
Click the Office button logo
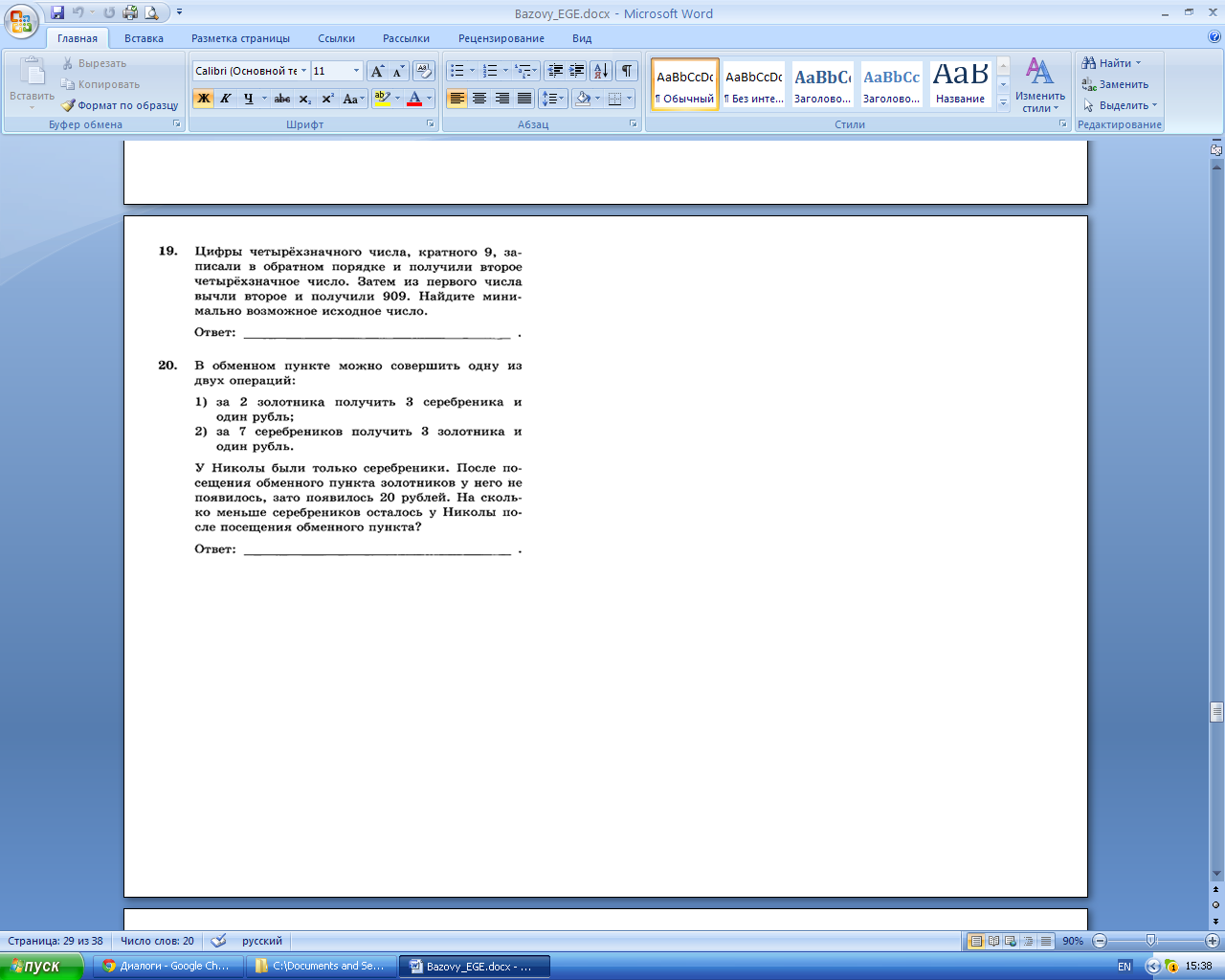(x=21, y=19)
